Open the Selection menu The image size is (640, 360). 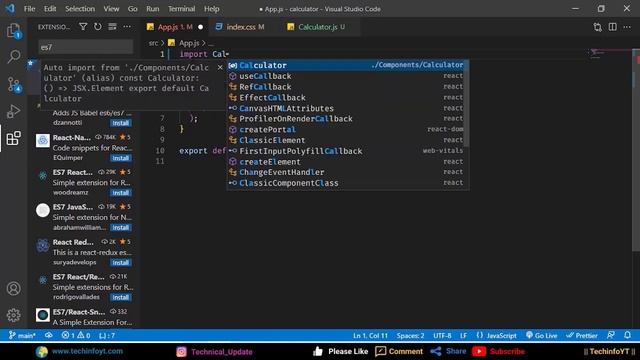80,9
